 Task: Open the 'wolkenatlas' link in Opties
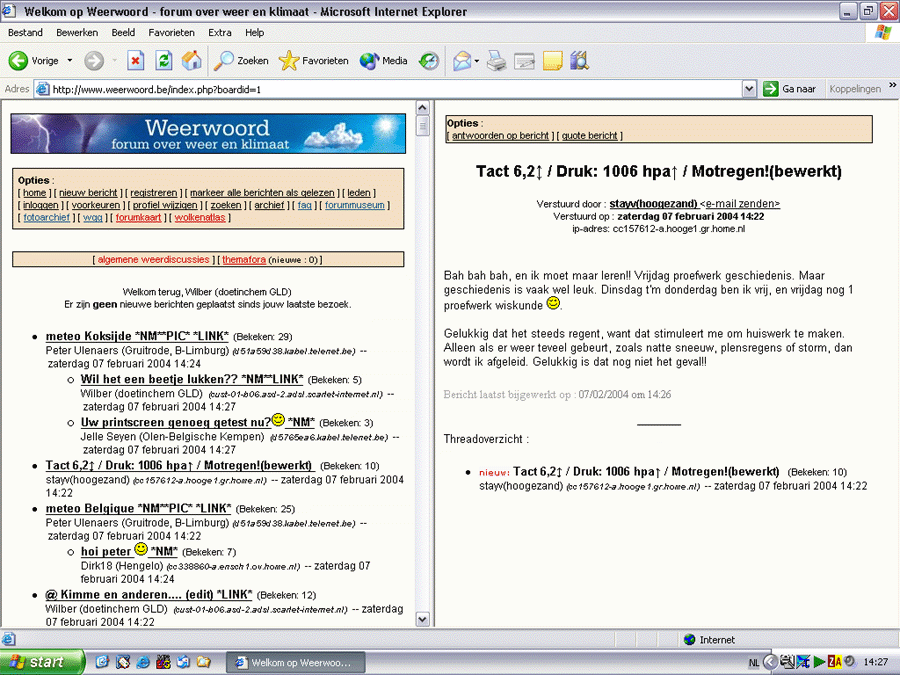200,218
